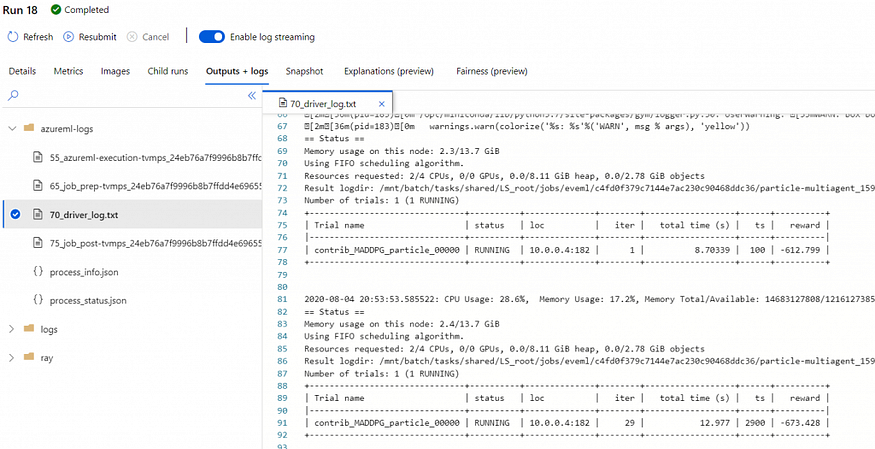Click total time value 12.977
This screenshot has height=449, width=875.
pos(714,423)
